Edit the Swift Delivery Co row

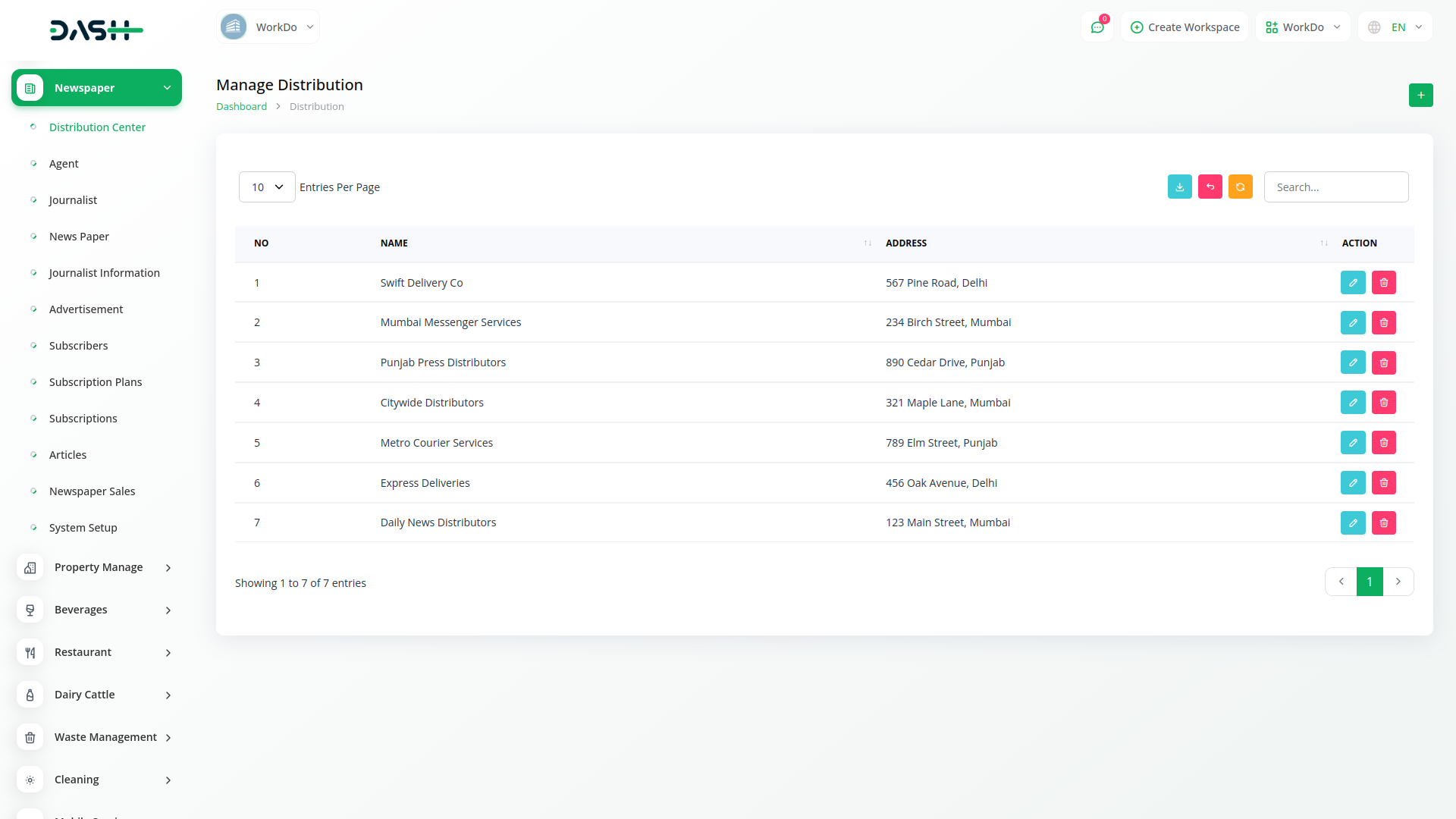(x=1352, y=282)
